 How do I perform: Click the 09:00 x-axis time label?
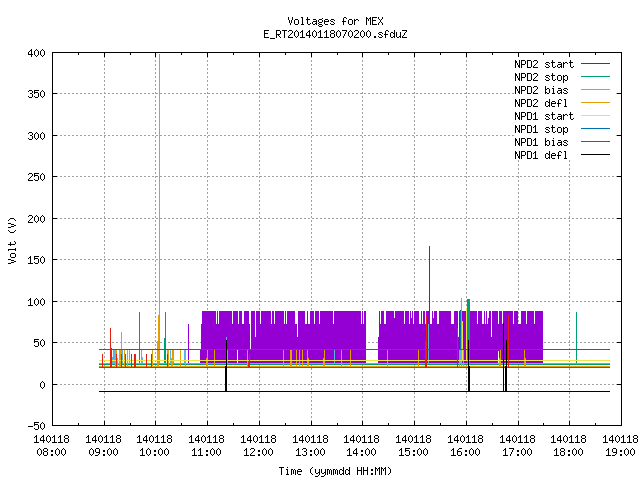(104, 452)
